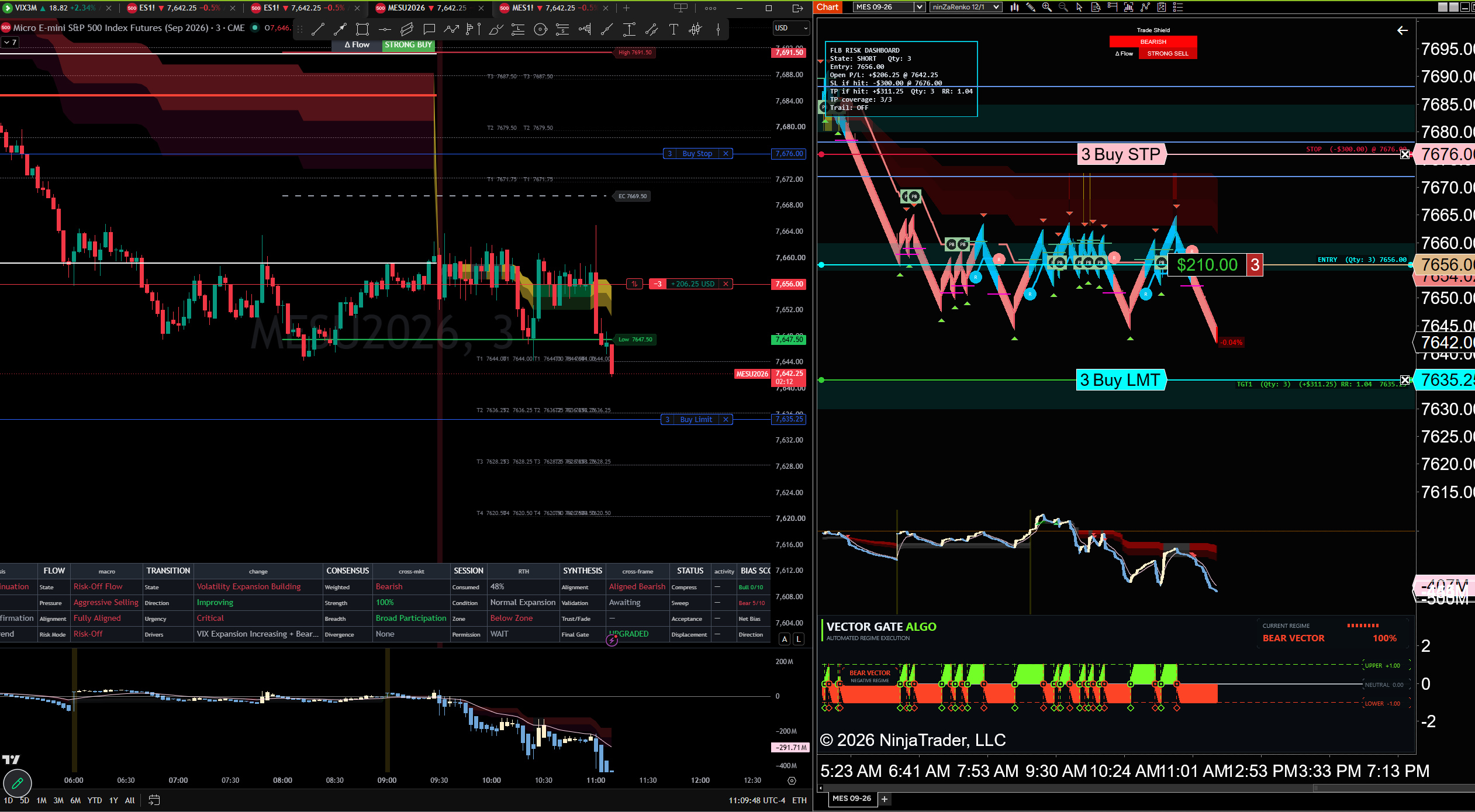The width and height of the screenshot is (1475, 812).
Task: Open TradingView layout select icon
Action: (x=681, y=8)
